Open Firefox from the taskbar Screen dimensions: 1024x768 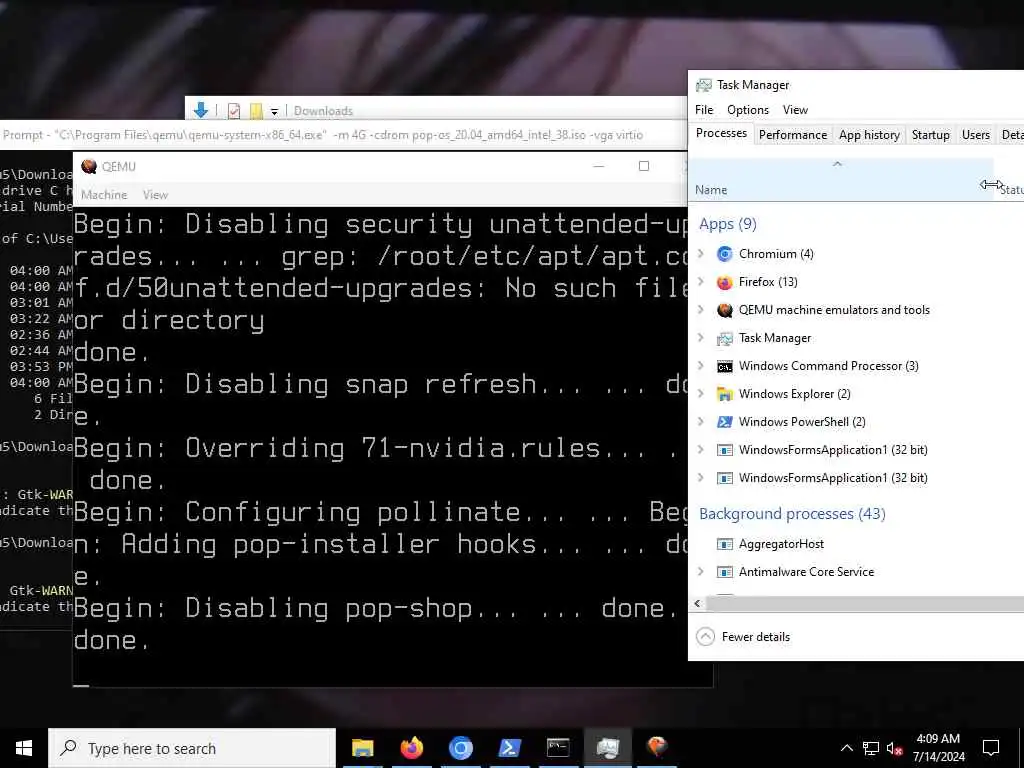pos(411,748)
